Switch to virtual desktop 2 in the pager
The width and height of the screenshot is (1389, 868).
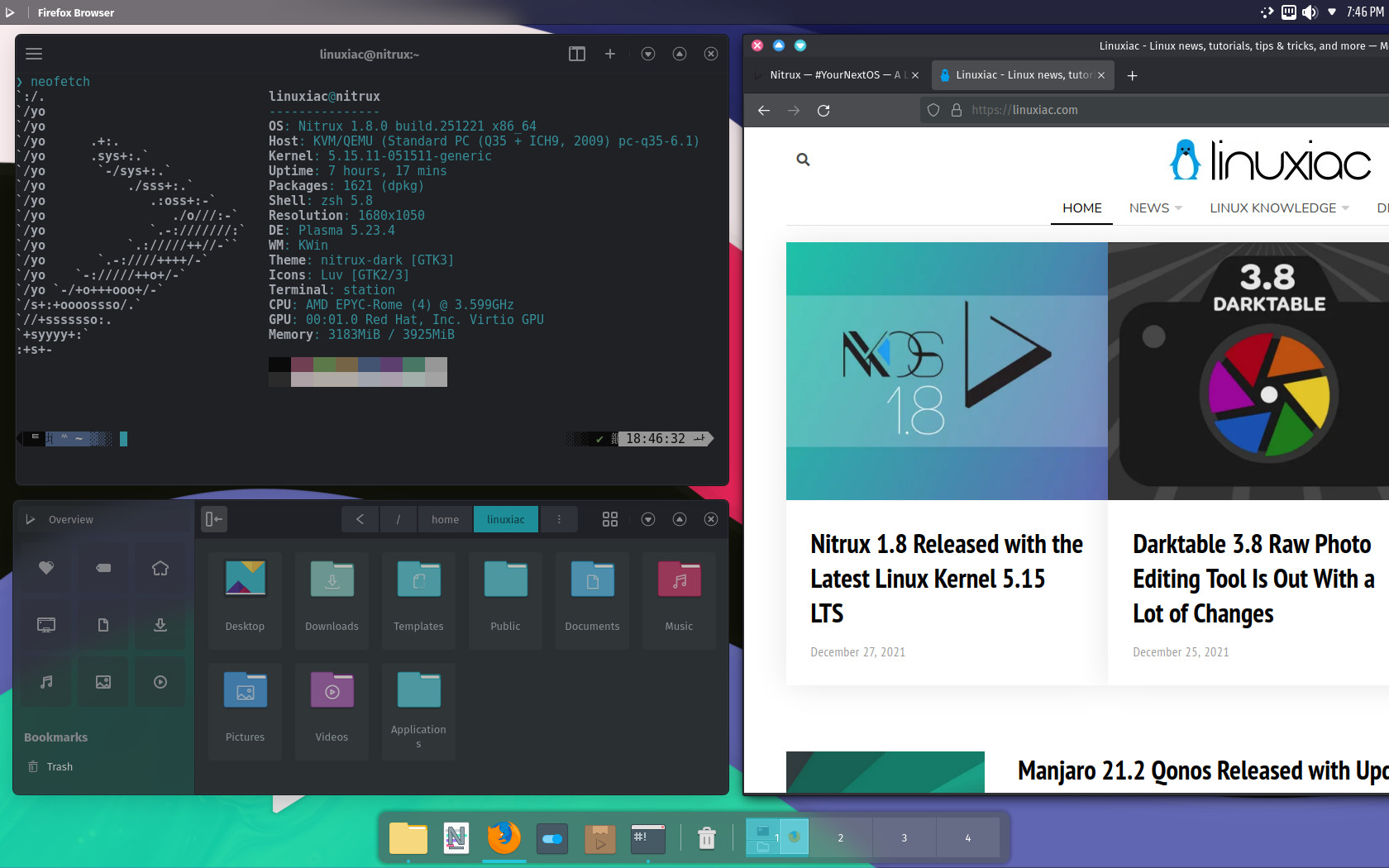841,837
